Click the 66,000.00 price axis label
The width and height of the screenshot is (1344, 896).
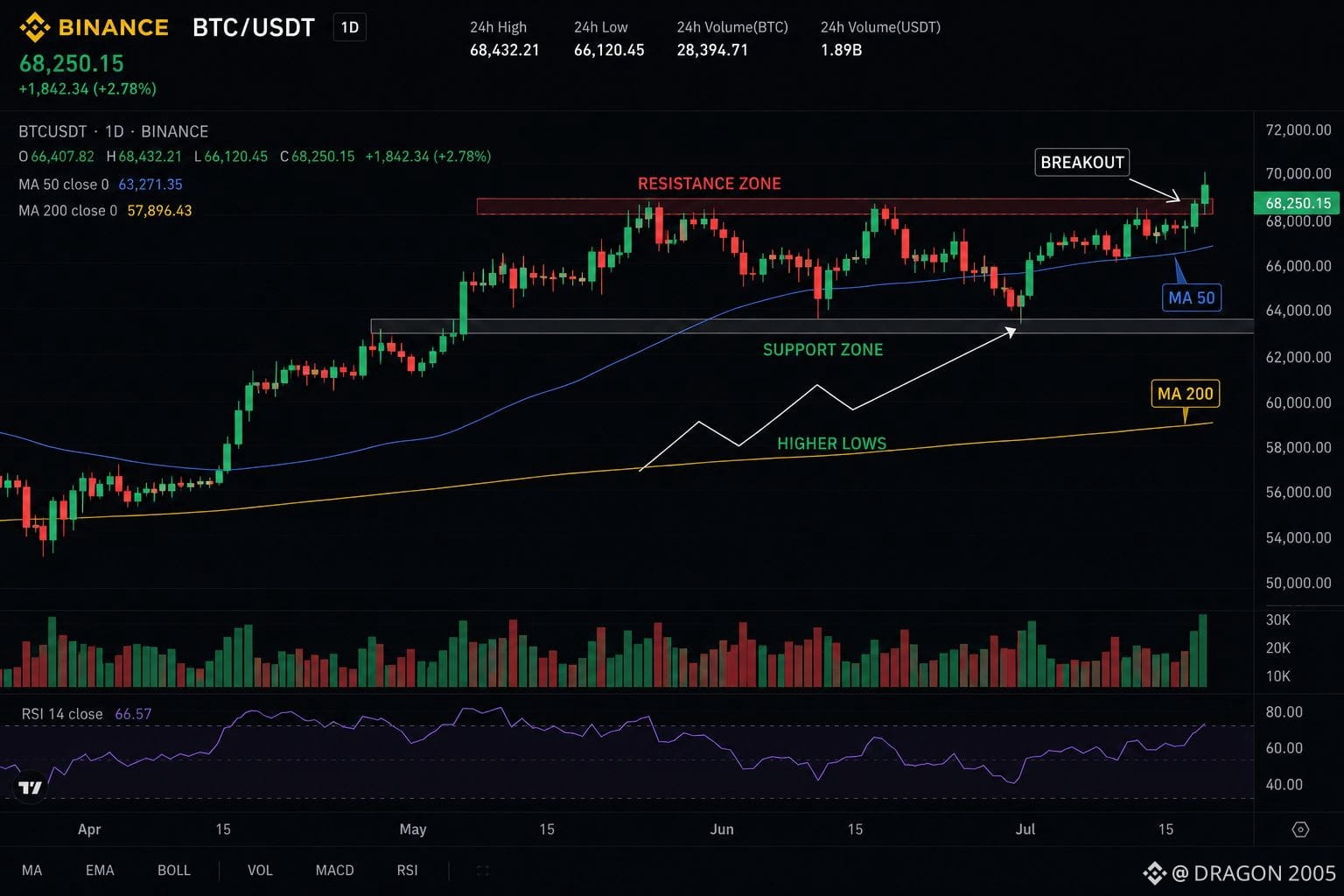point(1298,266)
